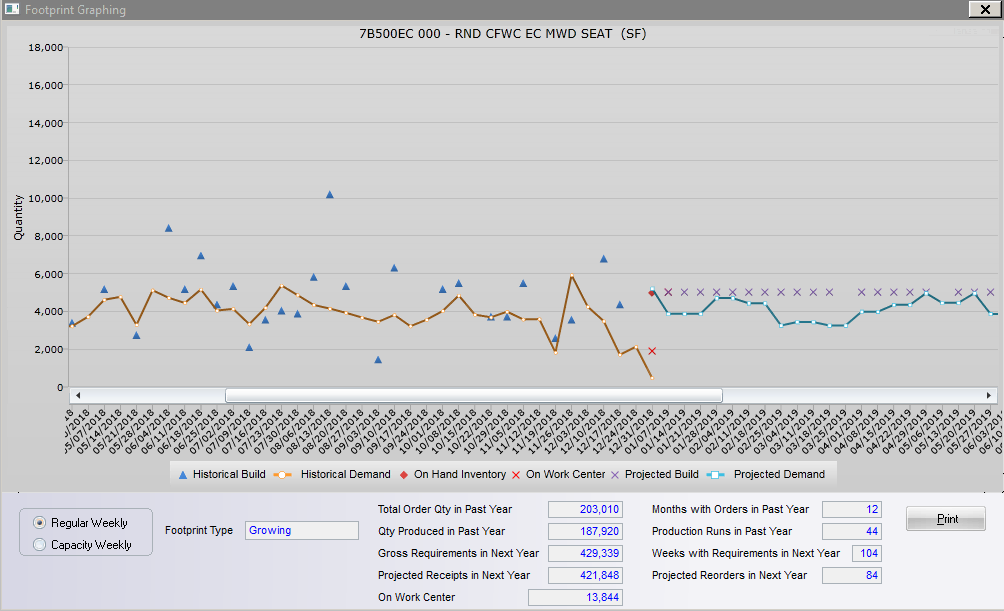1004x611 pixels.
Task: Click the Total Order Qty in Past Year value
Action: pos(586,510)
